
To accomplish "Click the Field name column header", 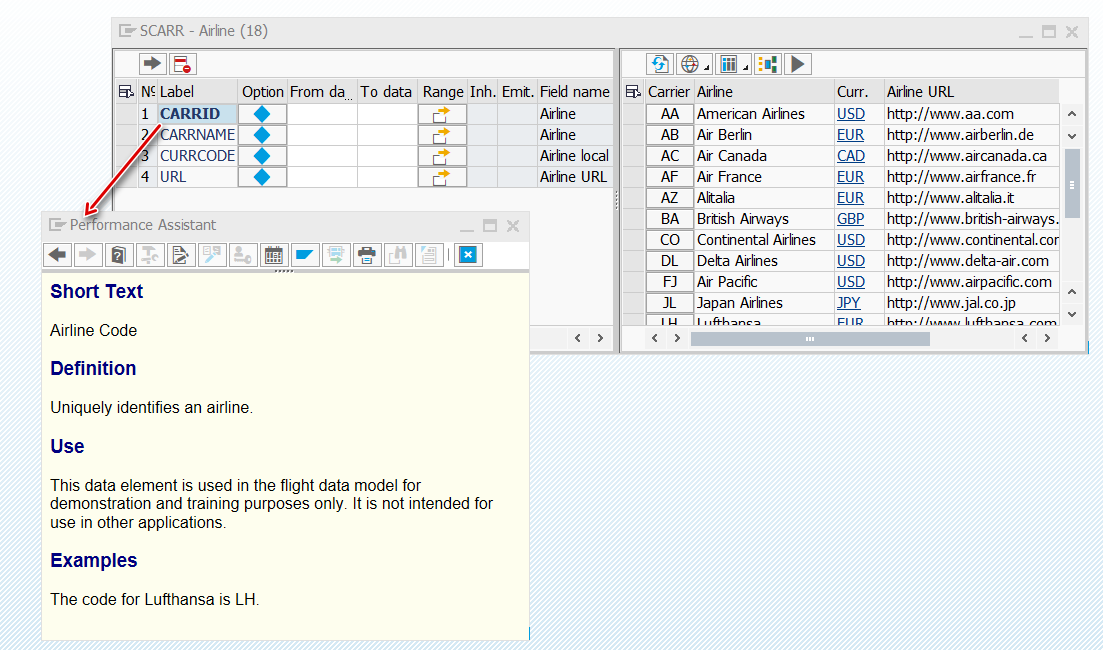I will (575, 91).
